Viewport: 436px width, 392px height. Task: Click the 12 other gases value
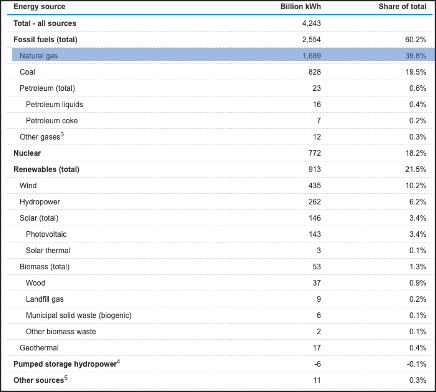click(x=317, y=137)
